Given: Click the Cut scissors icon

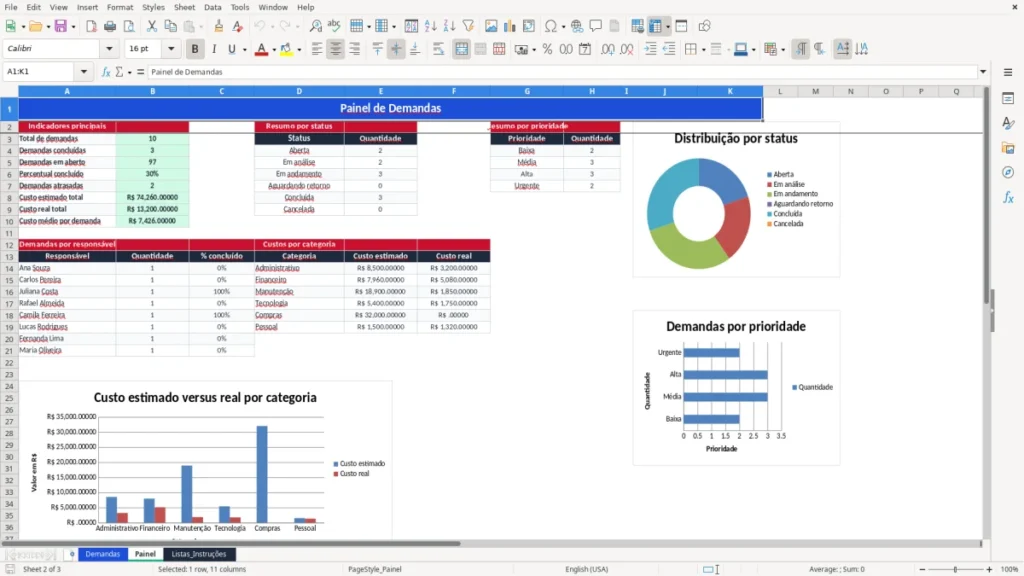Looking at the screenshot, I should coord(152,26).
